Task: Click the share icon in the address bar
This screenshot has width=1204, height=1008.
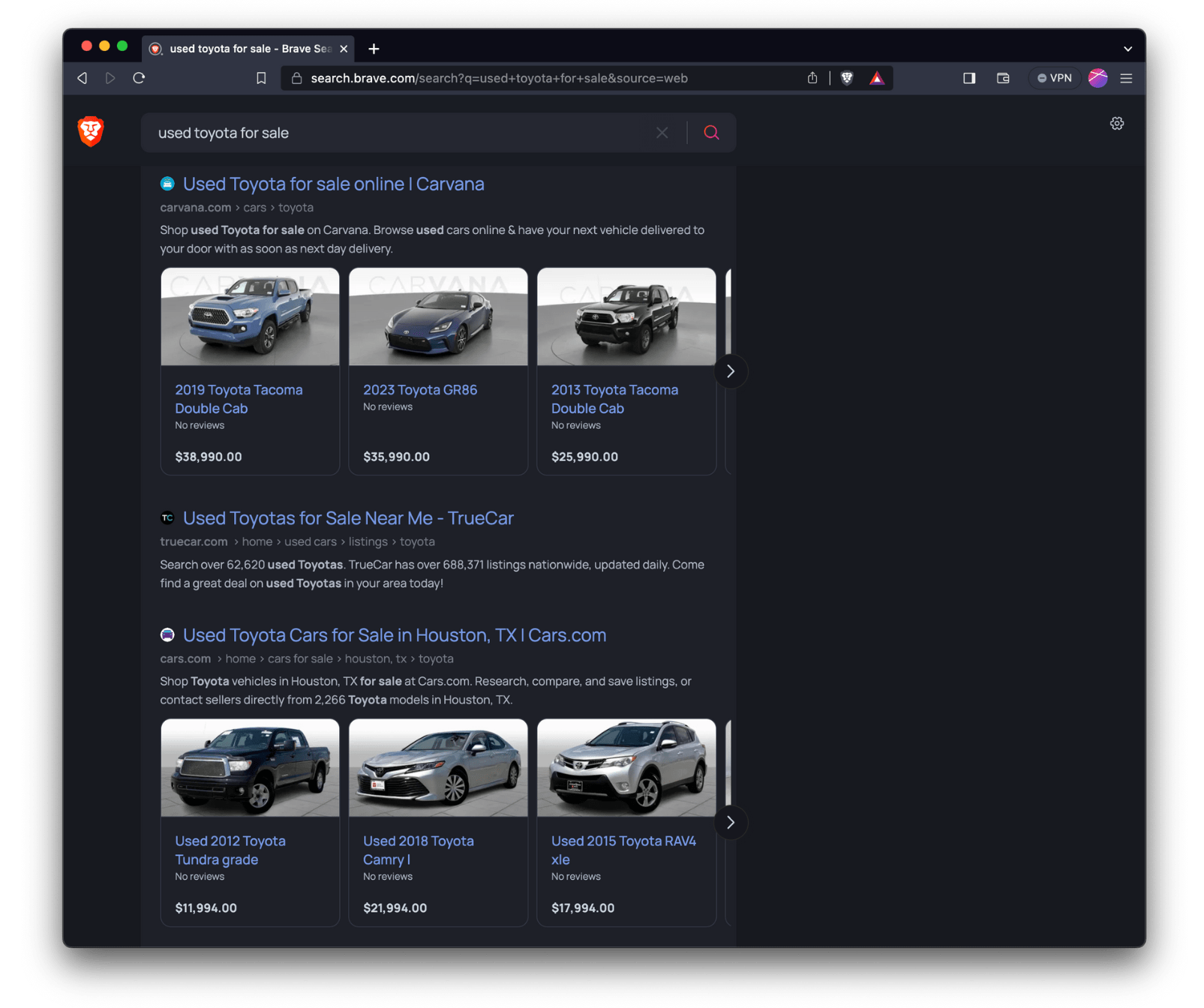Action: 812,78
